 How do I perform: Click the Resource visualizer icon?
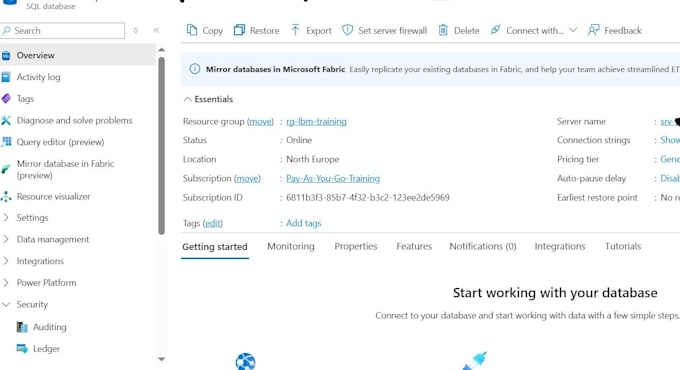(x=6, y=196)
